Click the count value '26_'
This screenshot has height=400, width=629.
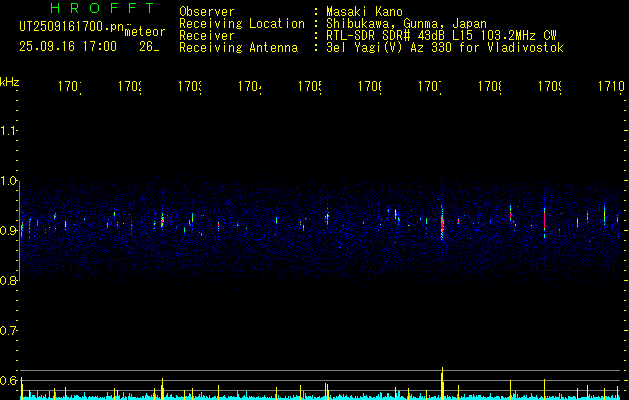click(149, 47)
